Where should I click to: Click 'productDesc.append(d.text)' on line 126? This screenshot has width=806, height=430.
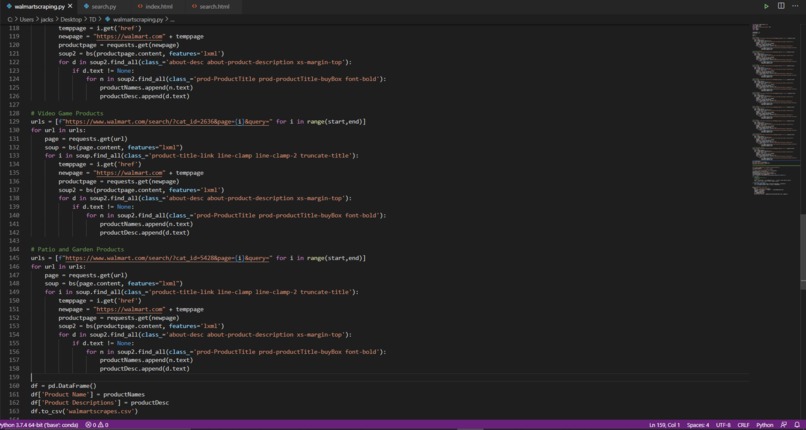pos(144,96)
